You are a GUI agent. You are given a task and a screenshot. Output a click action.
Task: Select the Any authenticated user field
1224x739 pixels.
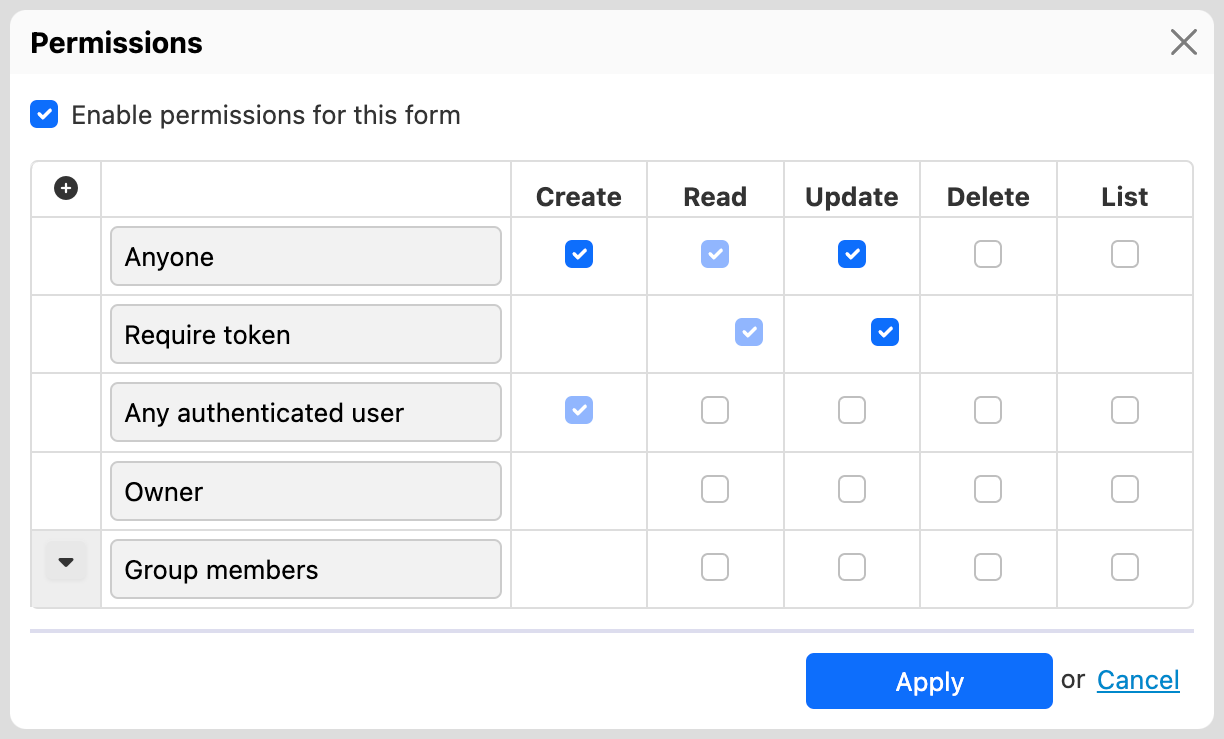[305, 412]
